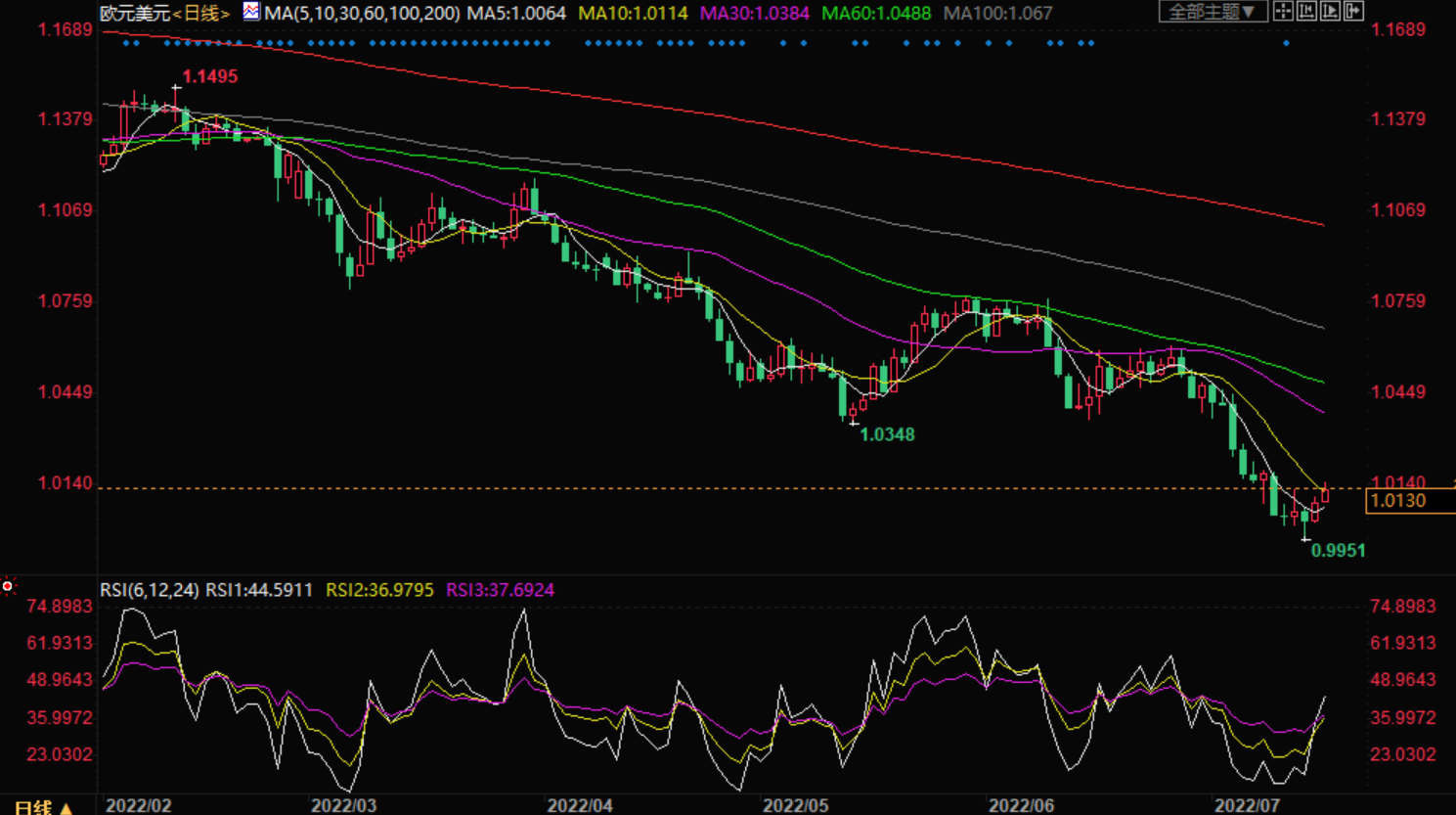Click the MA(5,10,30,60,100,200) indicator label

[362, 14]
